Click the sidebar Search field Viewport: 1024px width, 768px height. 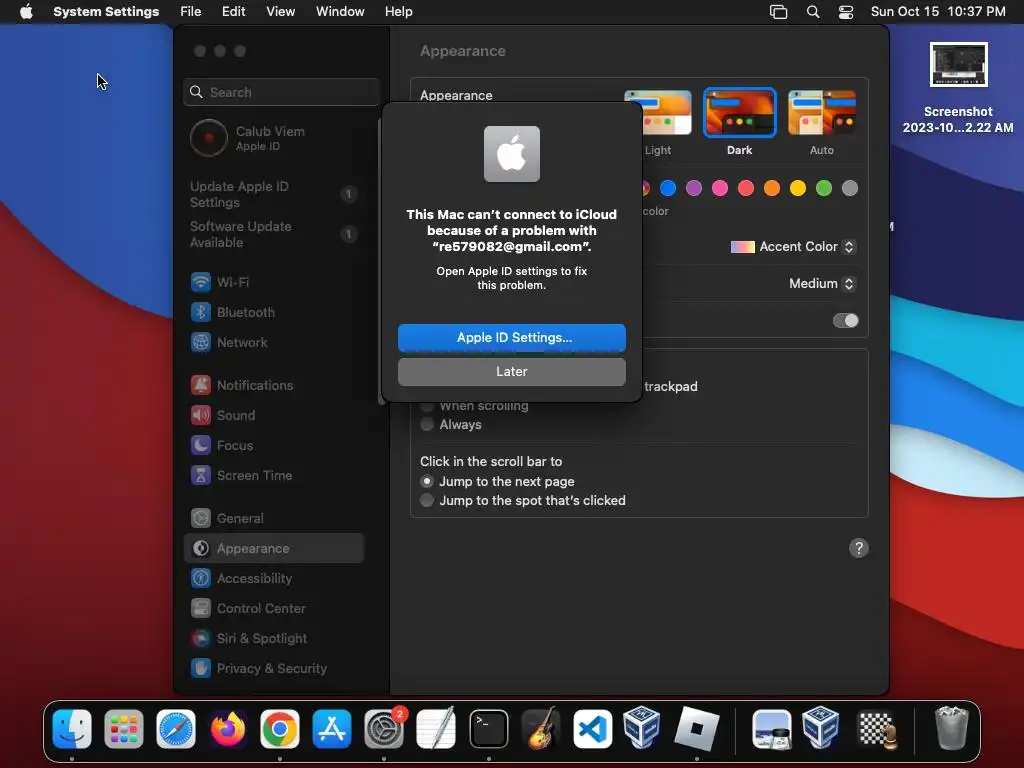coord(281,92)
